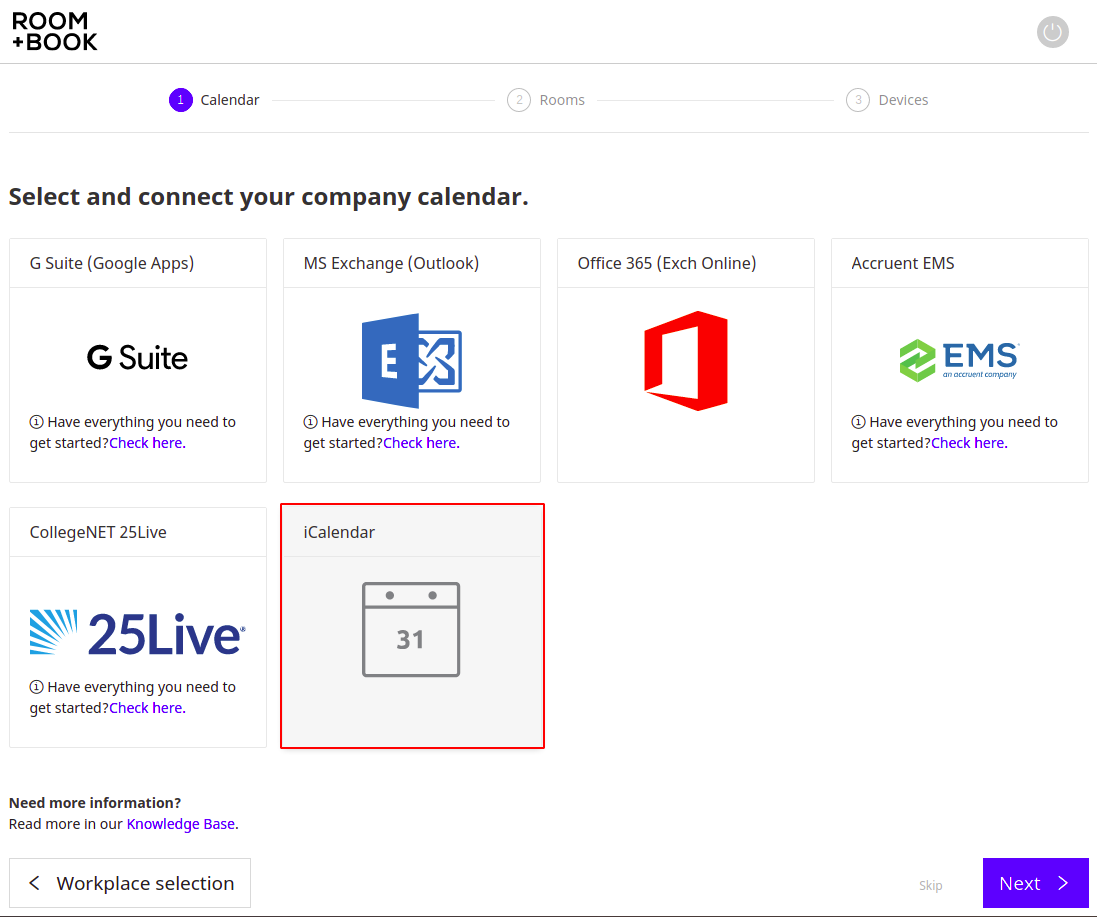The height and width of the screenshot is (917, 1097).
Task: Click the Next button
Action: [1035, 883]
